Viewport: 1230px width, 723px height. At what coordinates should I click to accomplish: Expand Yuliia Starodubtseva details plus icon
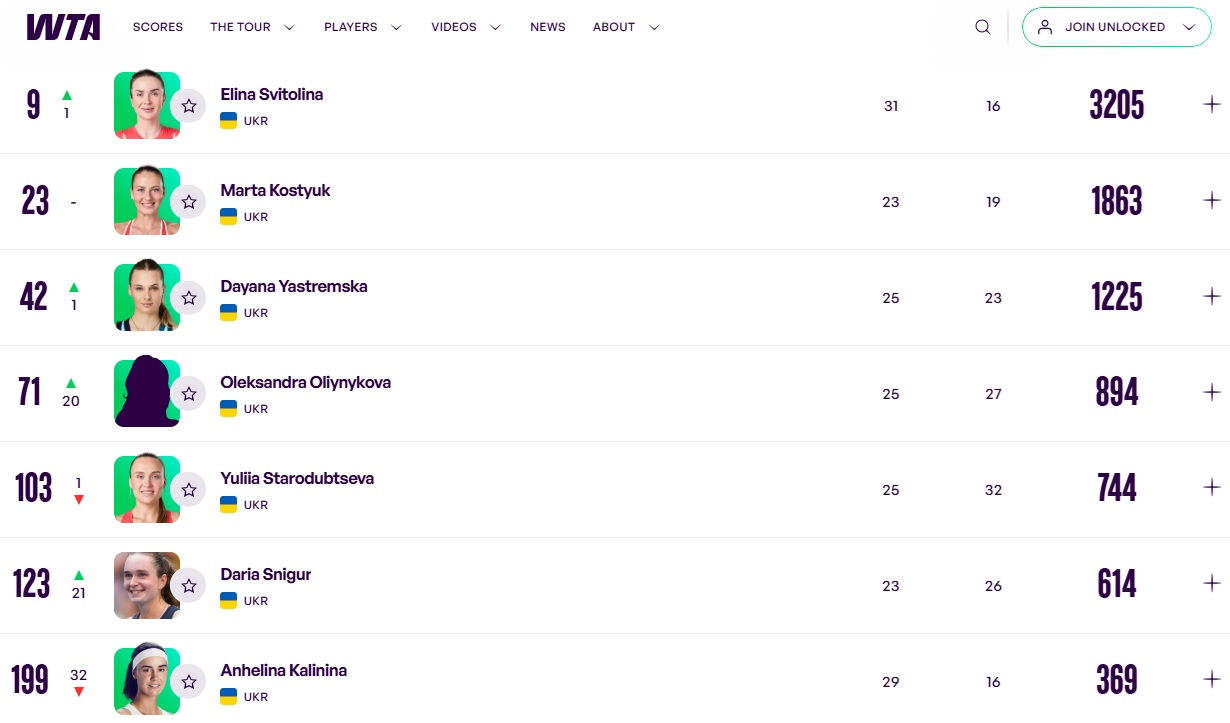point(1212,488)
